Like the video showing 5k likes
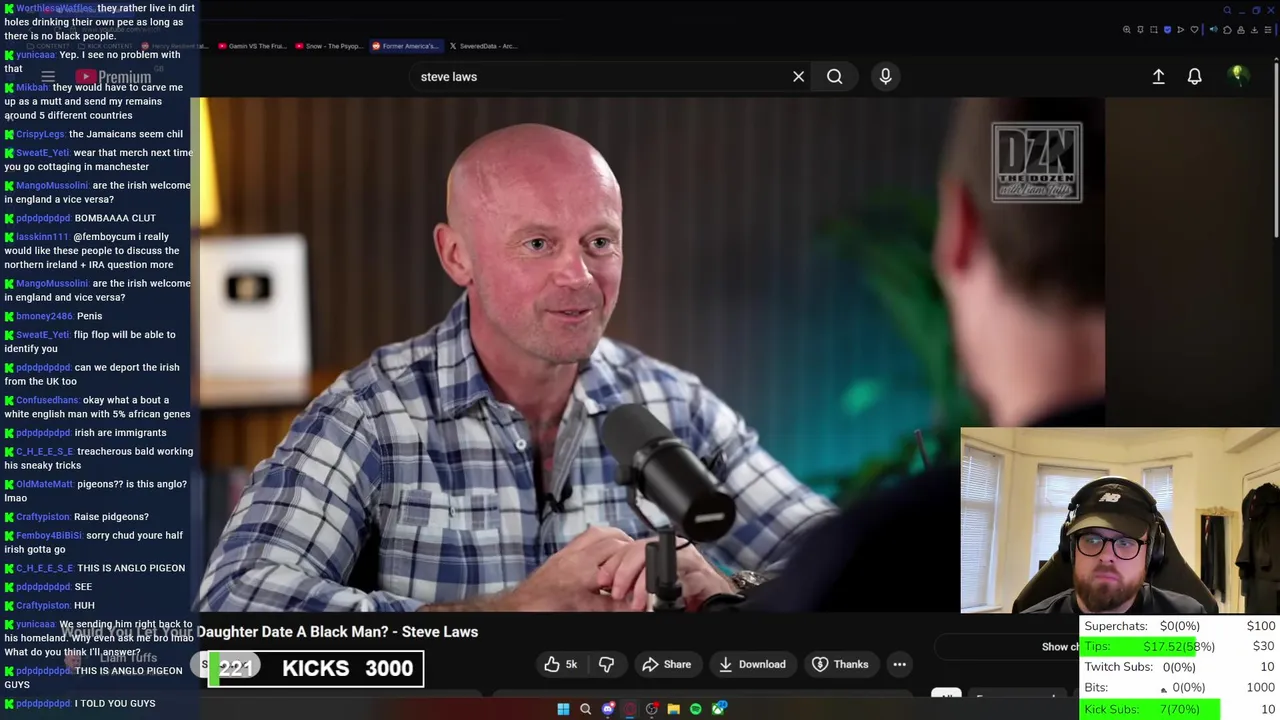 [560, 664]
